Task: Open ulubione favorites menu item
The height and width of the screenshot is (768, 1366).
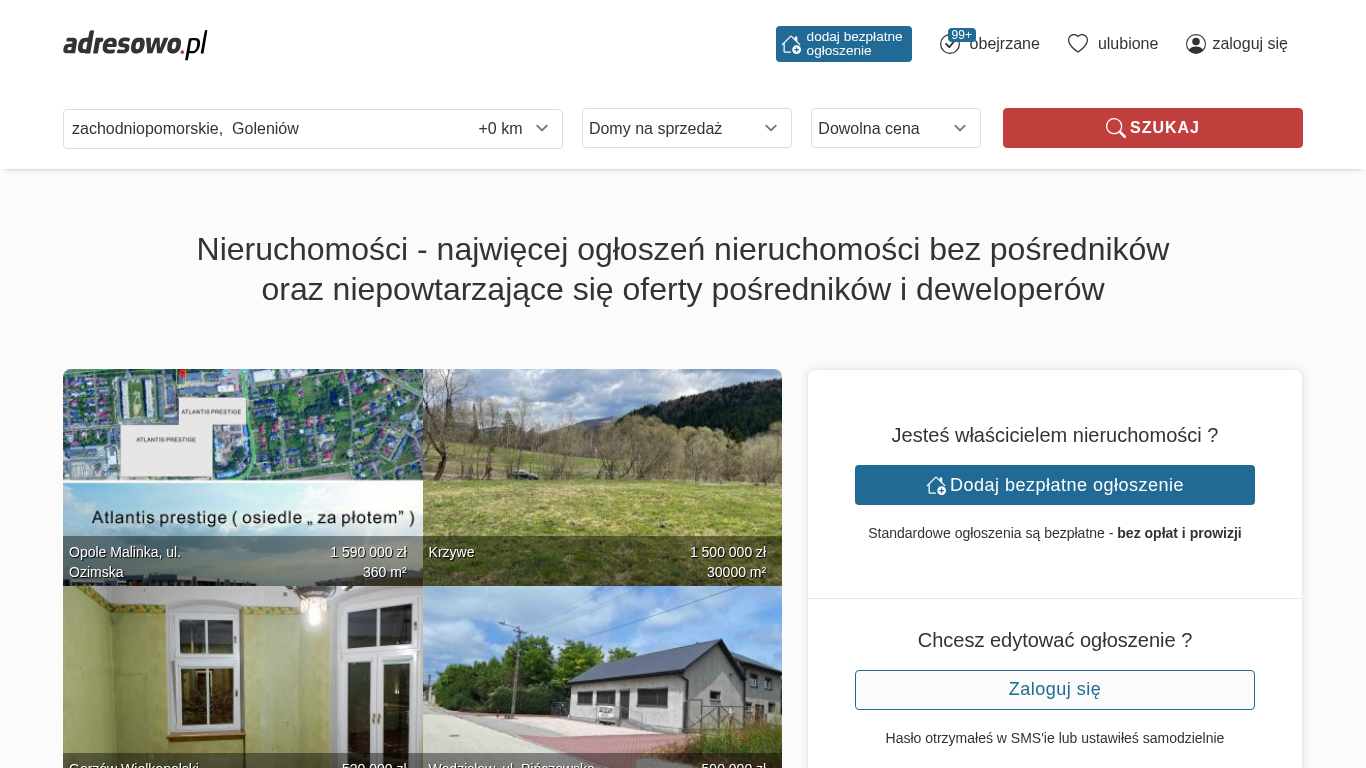Action: click(1127, 44)
